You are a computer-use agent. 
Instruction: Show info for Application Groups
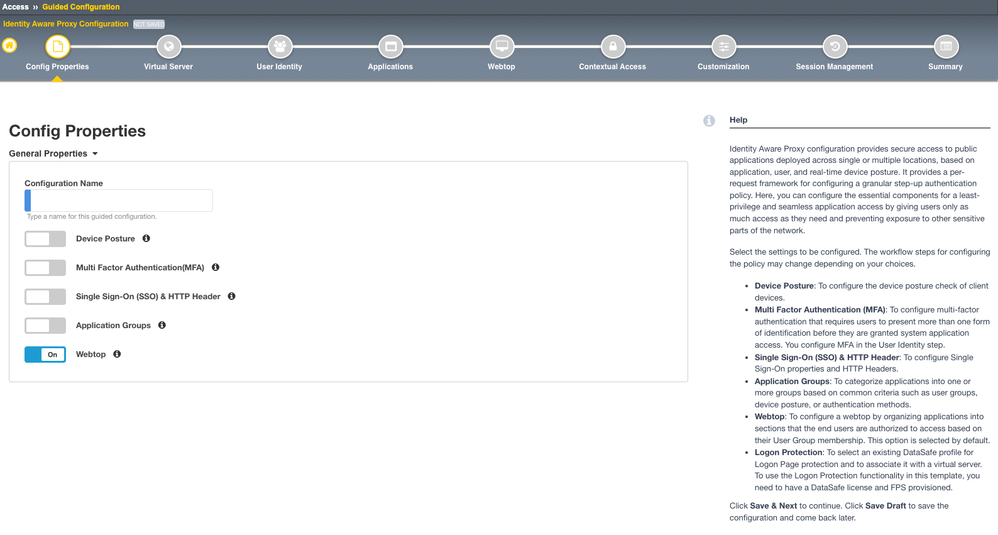162,325
